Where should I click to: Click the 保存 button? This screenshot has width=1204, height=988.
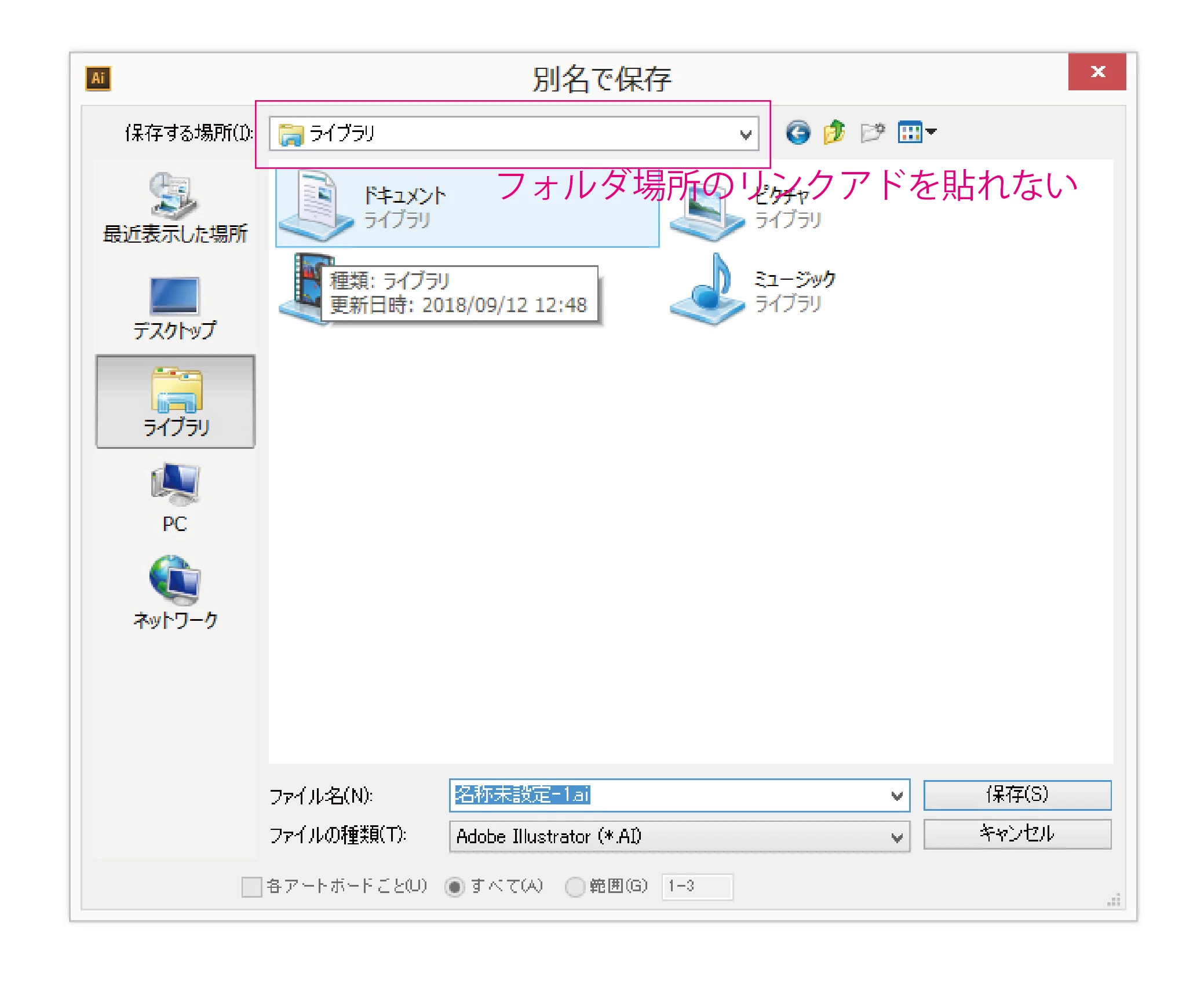pyautogui.click(x=1017, y=795)
